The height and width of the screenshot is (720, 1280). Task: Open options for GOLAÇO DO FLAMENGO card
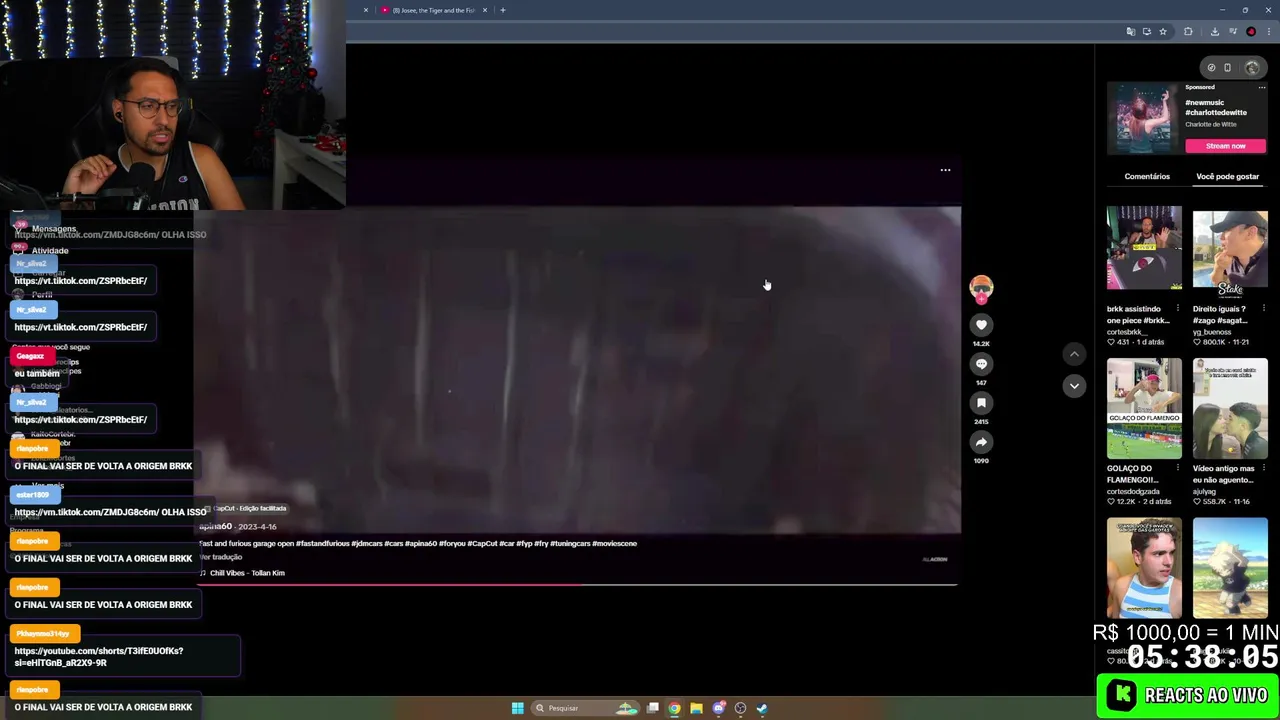(x=1178, y=468)
